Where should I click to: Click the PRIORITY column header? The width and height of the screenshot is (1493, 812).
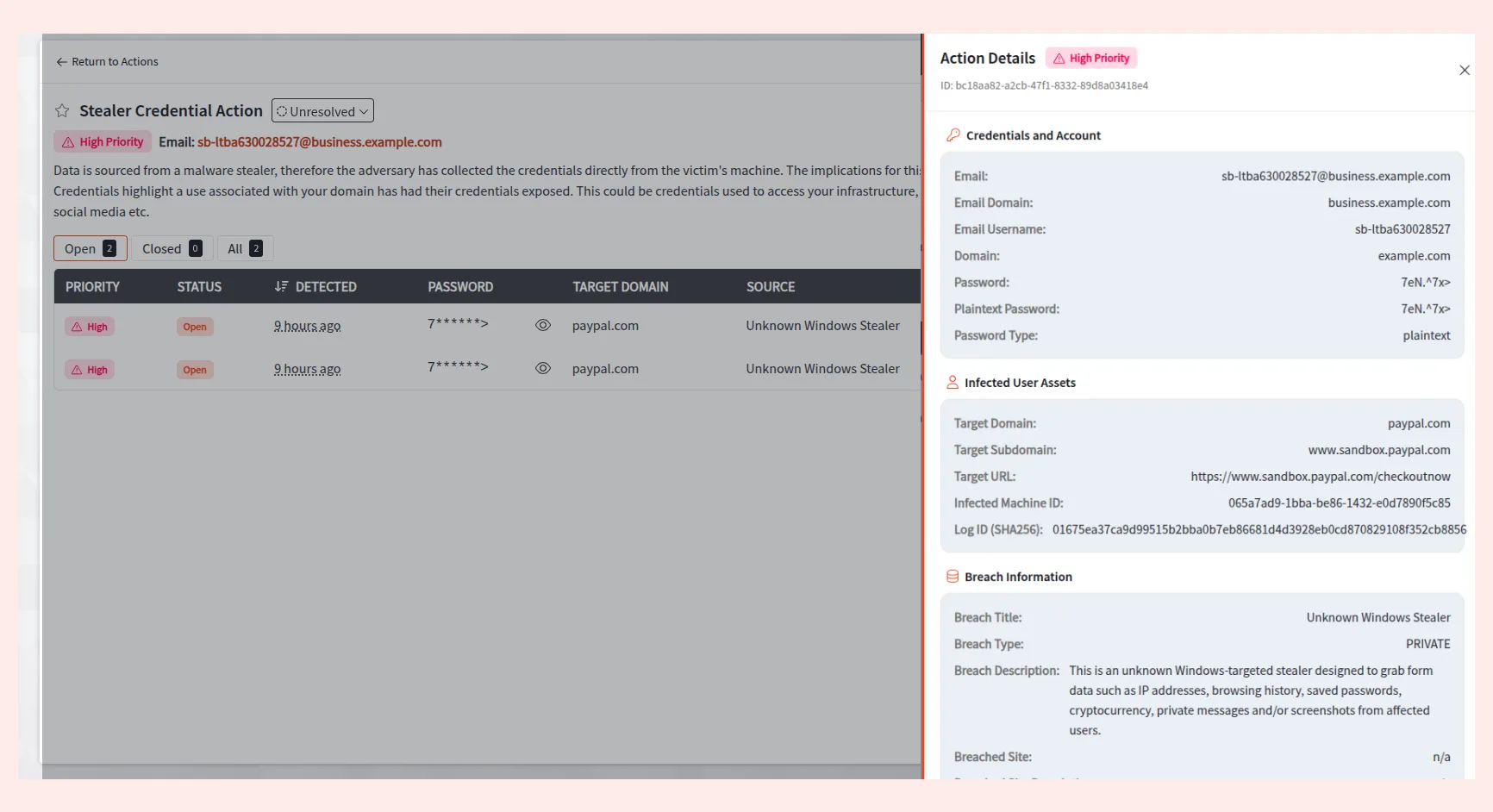(x=92, y=287)
